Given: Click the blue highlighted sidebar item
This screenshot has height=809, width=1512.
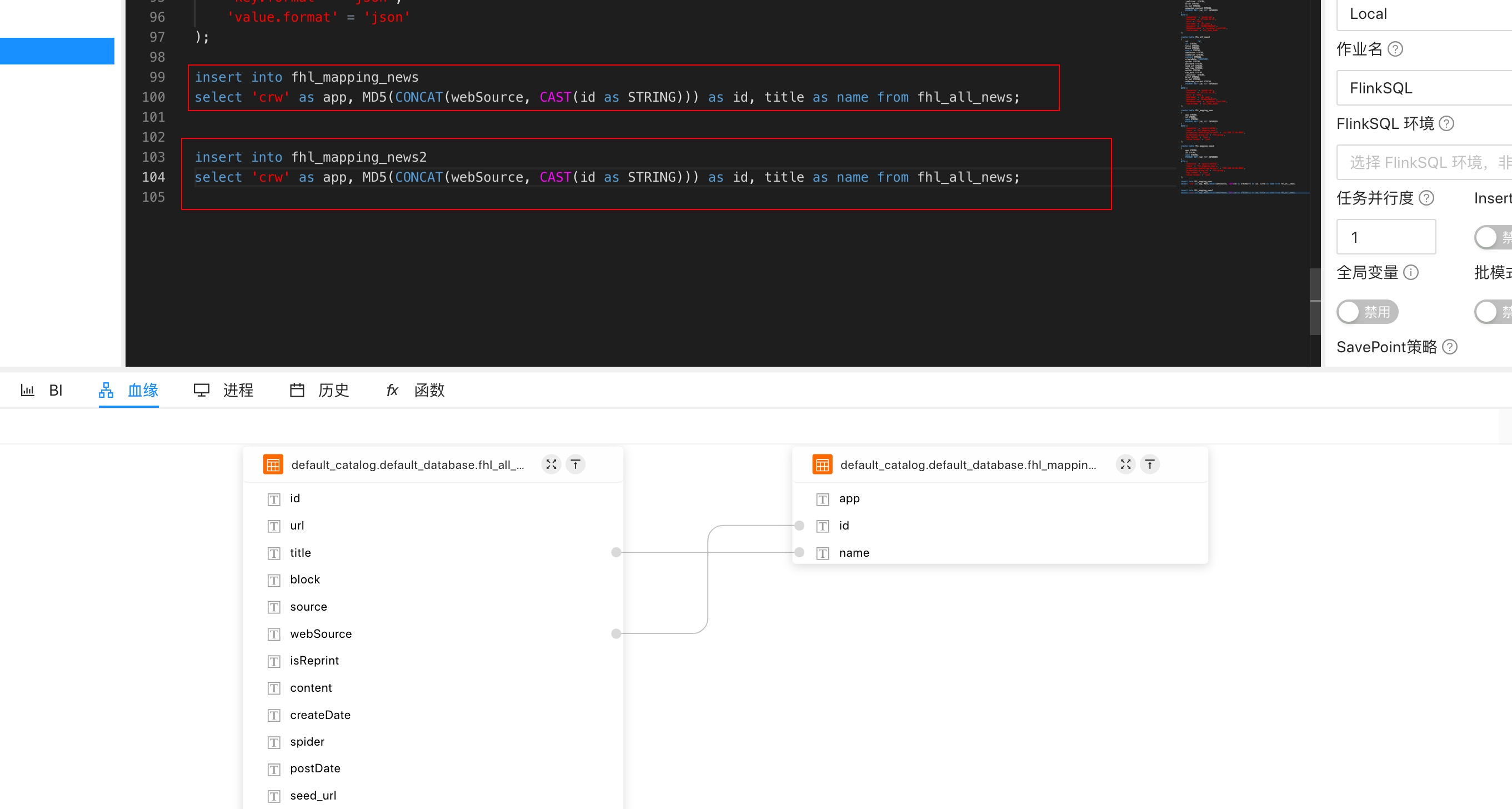Looking at the screenshot, I should pyautogui.click(x=57, y=51).
